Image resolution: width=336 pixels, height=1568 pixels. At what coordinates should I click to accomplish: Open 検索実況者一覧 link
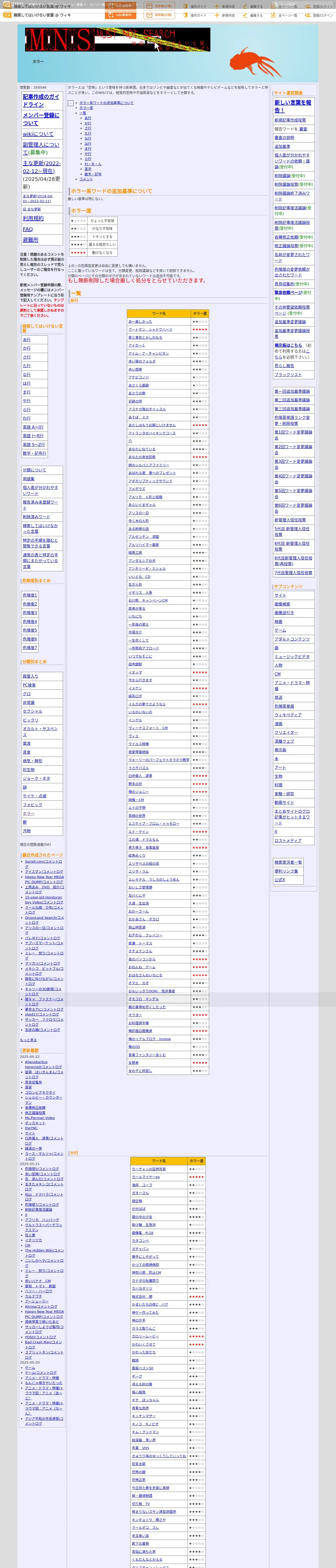[x=288, y=862]
